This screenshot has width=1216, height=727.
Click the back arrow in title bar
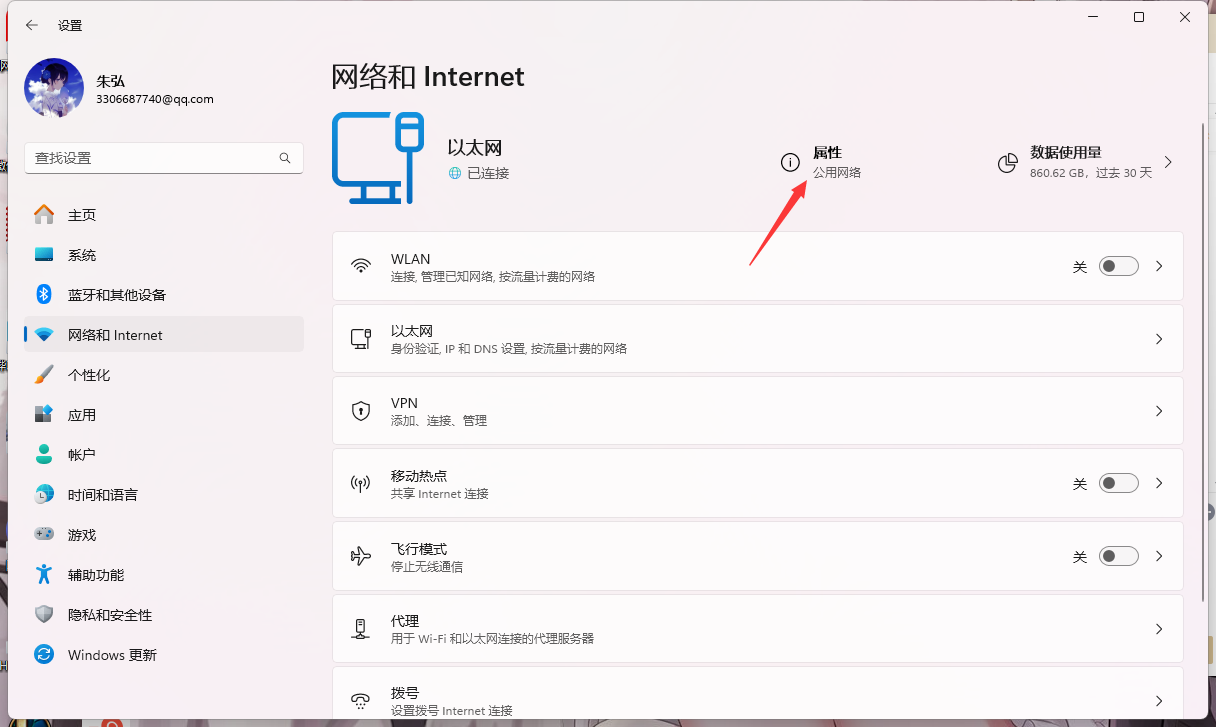[31, 25]
